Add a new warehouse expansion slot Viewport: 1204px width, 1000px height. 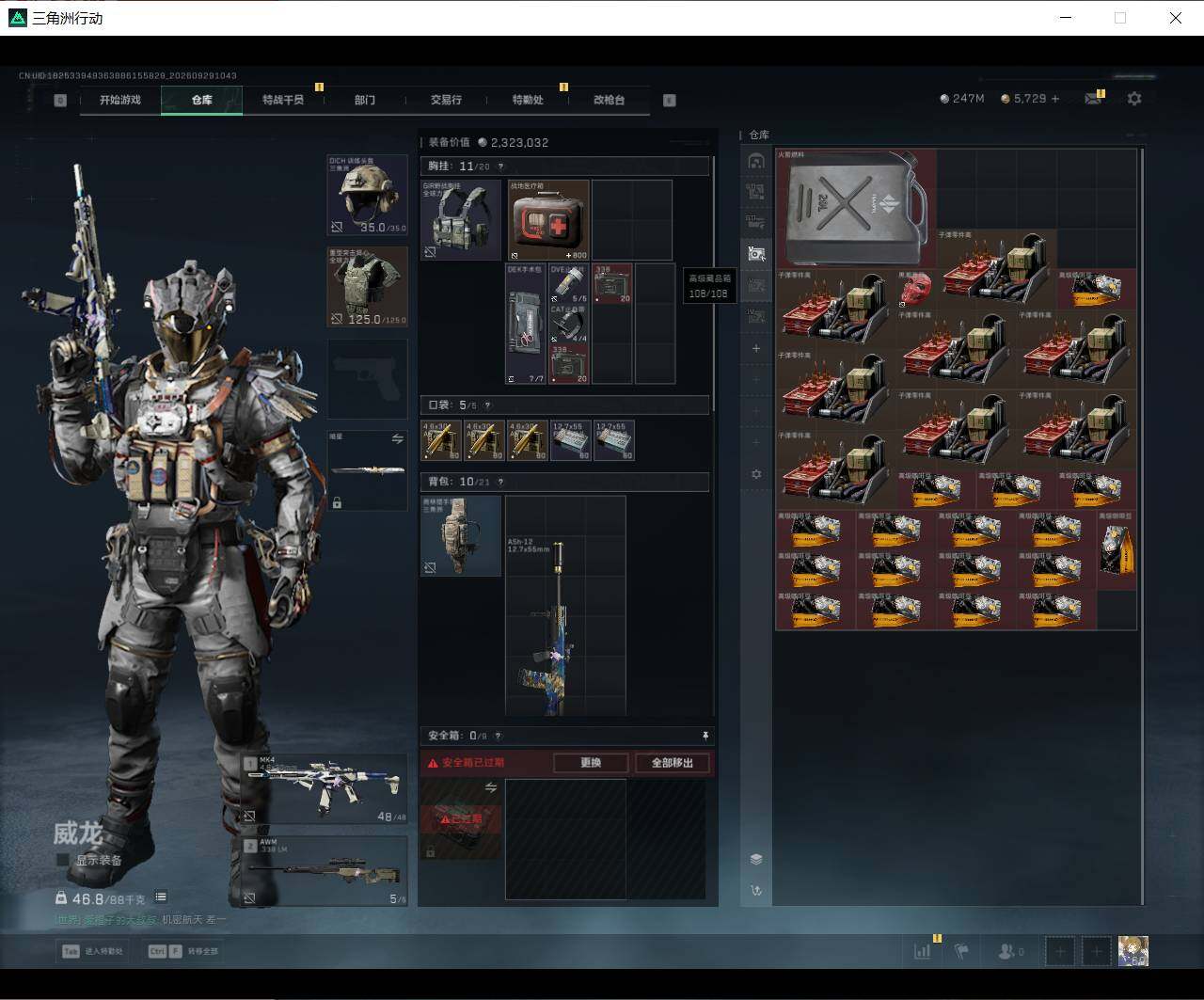point(756,348)
